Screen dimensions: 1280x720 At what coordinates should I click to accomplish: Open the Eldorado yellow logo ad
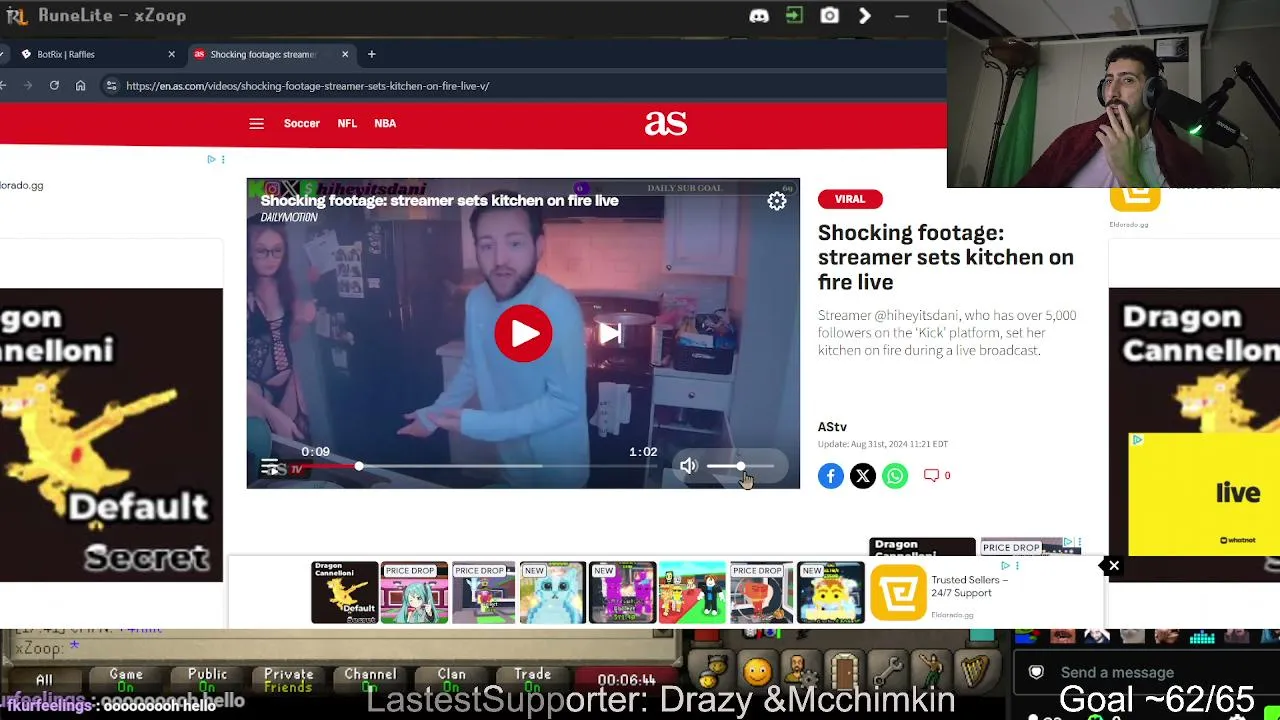point(898,593)
